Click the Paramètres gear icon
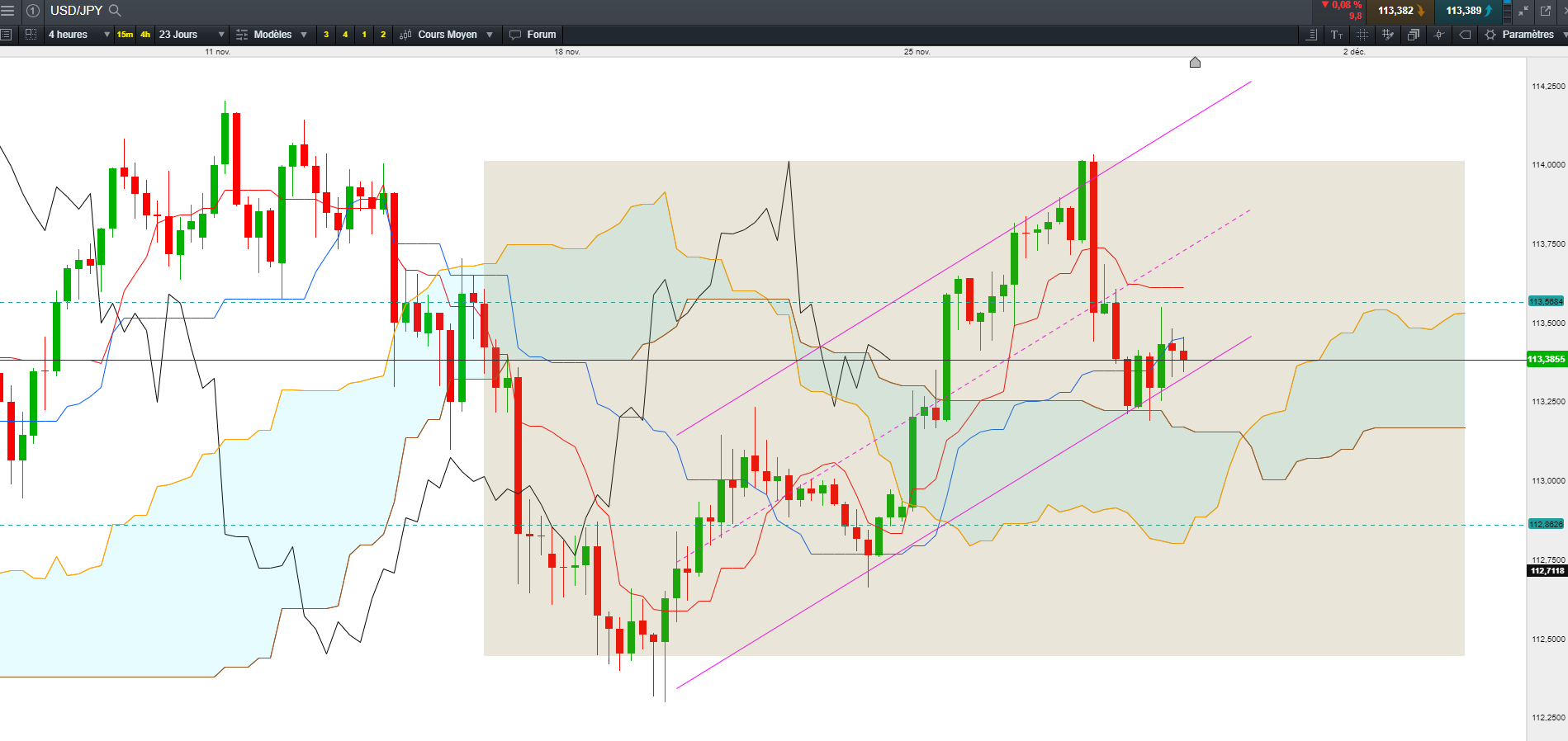The width and height of the screenshot is (1568, 741). pyautogui.click(x=1490, y=35)
